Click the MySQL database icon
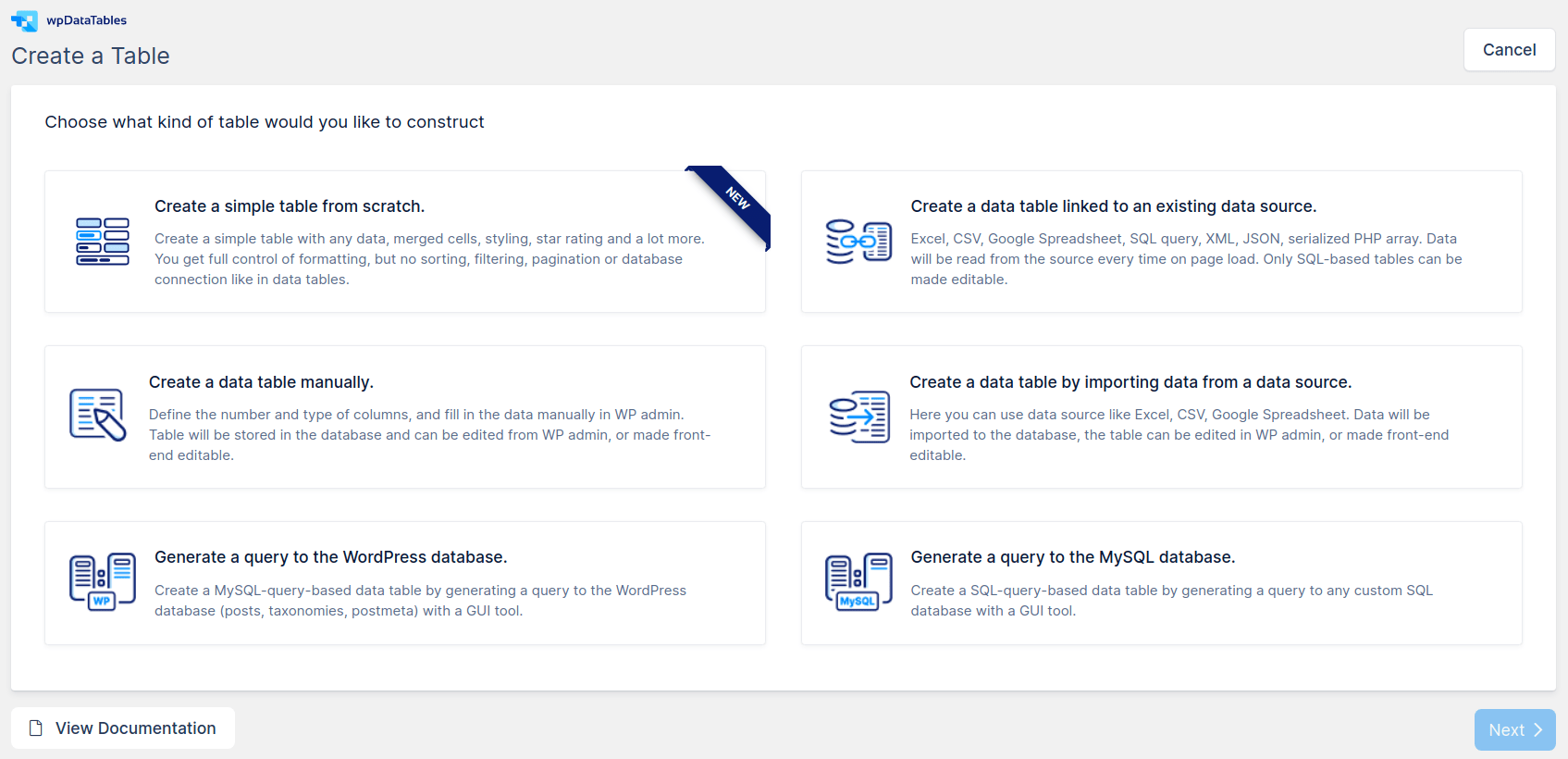 tap(858, 582)
